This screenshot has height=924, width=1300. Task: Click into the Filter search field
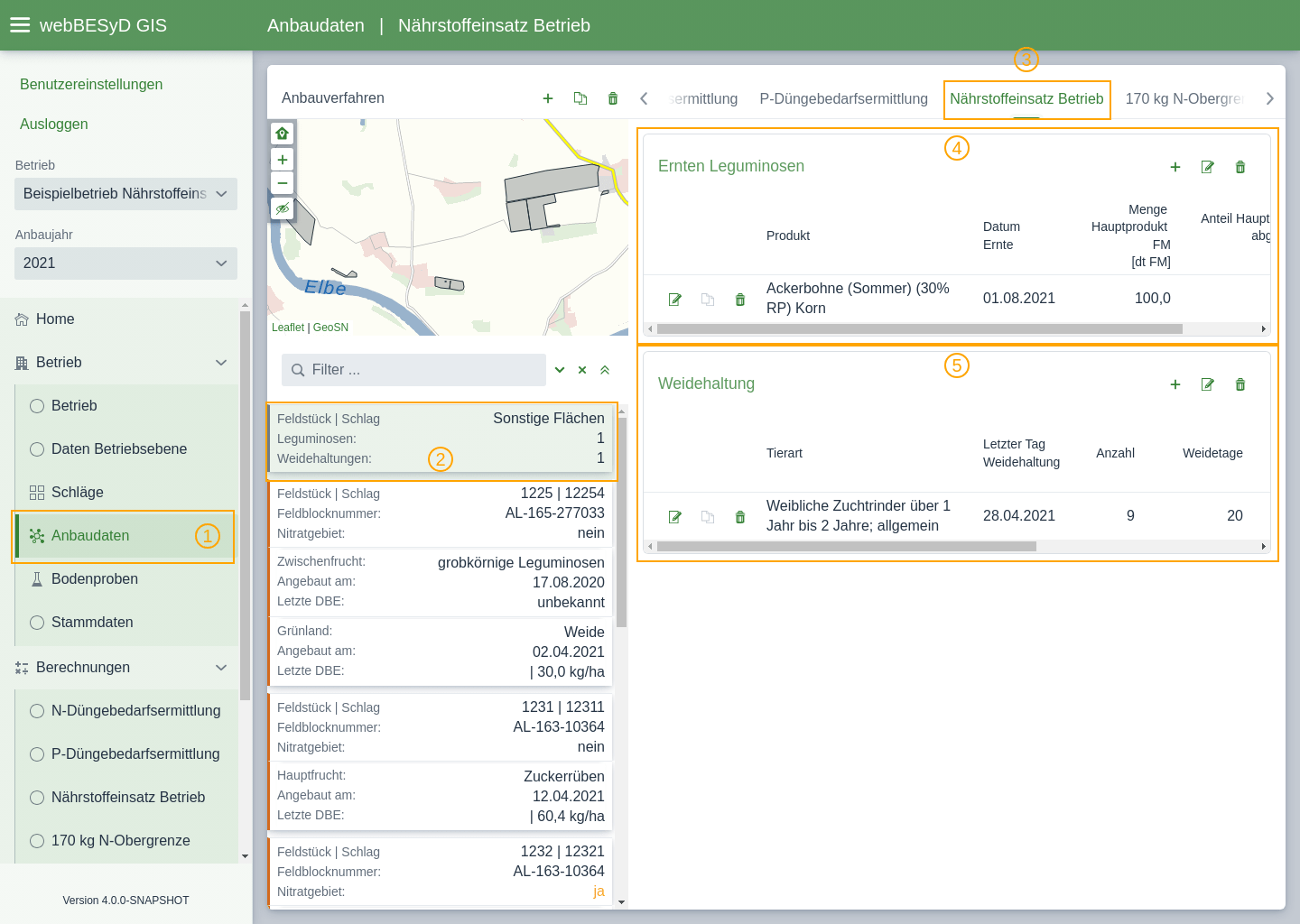pyautogui.click(x=413, y=370)
